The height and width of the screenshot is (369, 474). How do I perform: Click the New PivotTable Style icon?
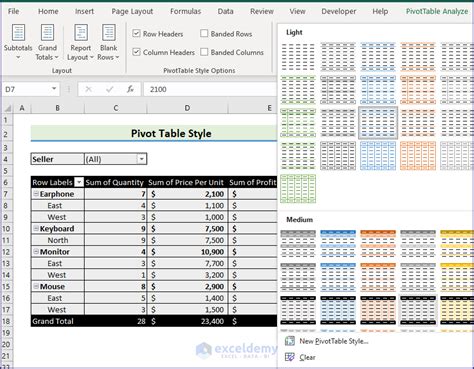290,341
